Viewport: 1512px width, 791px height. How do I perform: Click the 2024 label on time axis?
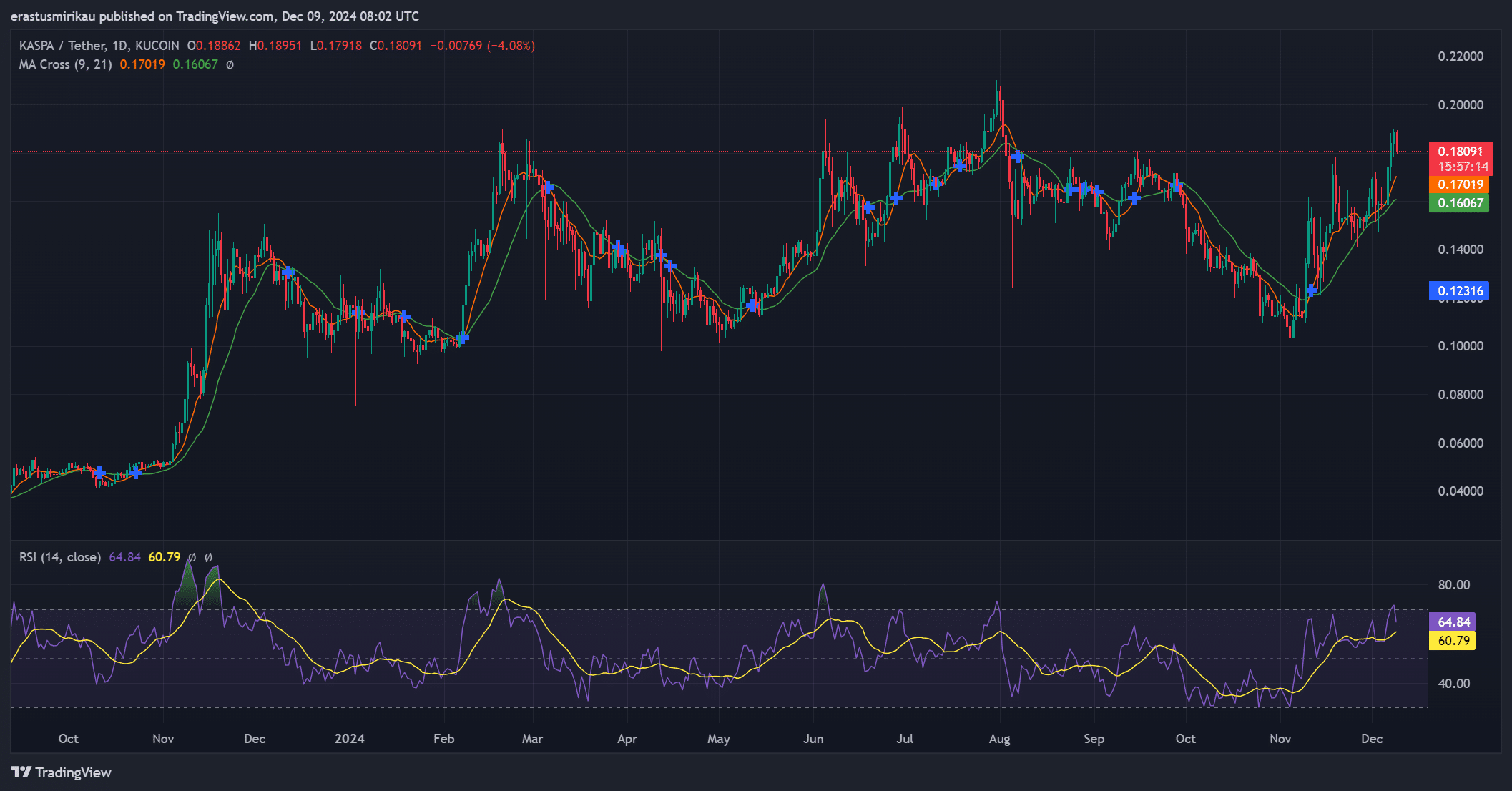click(x=350, y=739)
